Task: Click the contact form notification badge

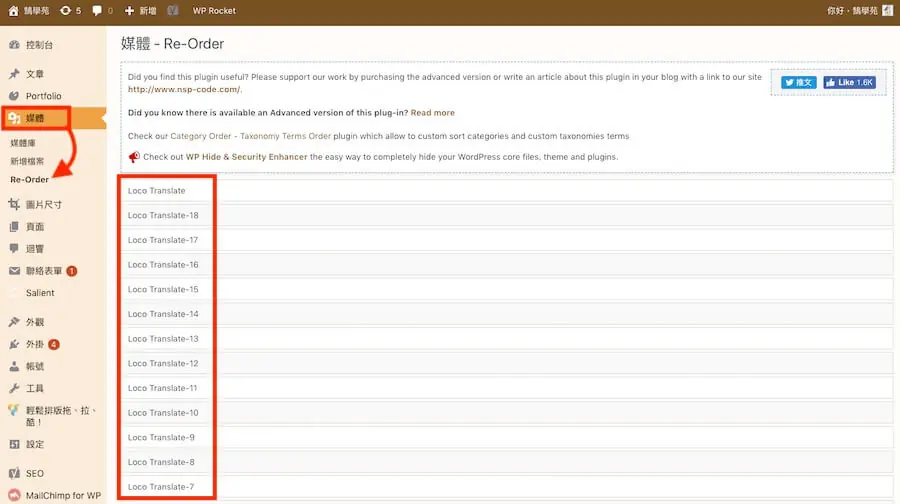Action: (x=72, y=271)
